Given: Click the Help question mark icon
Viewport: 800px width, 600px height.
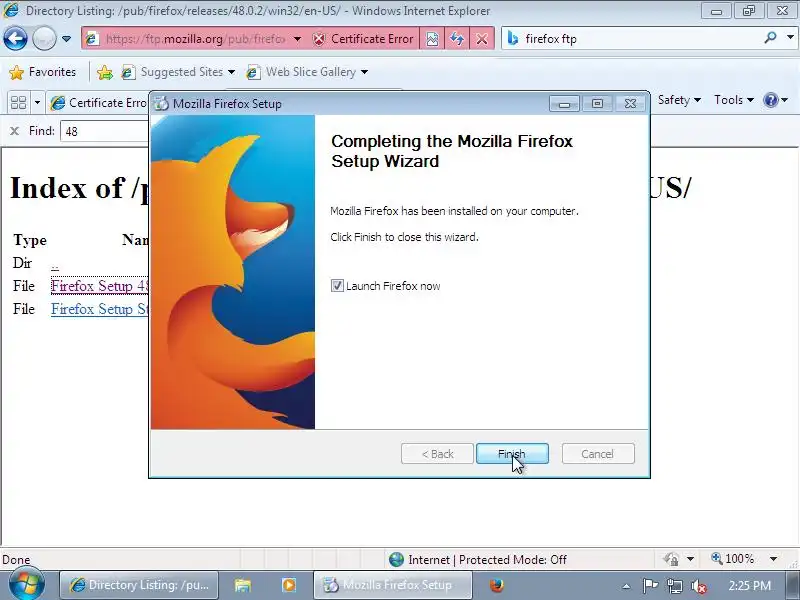Looking at the screenshot, I should point(770,100).
